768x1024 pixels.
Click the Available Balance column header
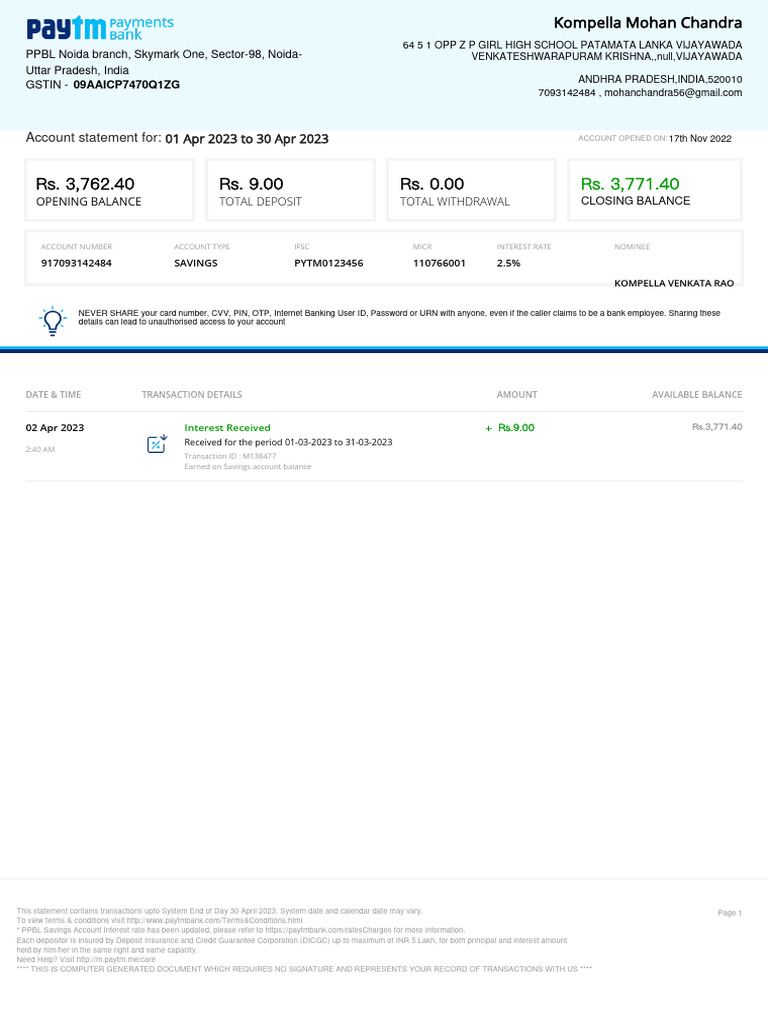click(697, 394)
